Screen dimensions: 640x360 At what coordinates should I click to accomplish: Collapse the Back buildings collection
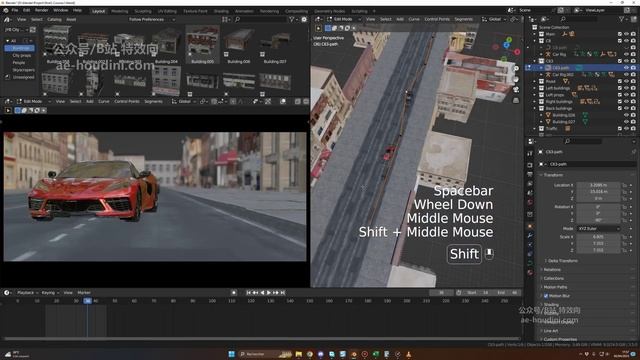pyautogui.click(x=534, y=108)
